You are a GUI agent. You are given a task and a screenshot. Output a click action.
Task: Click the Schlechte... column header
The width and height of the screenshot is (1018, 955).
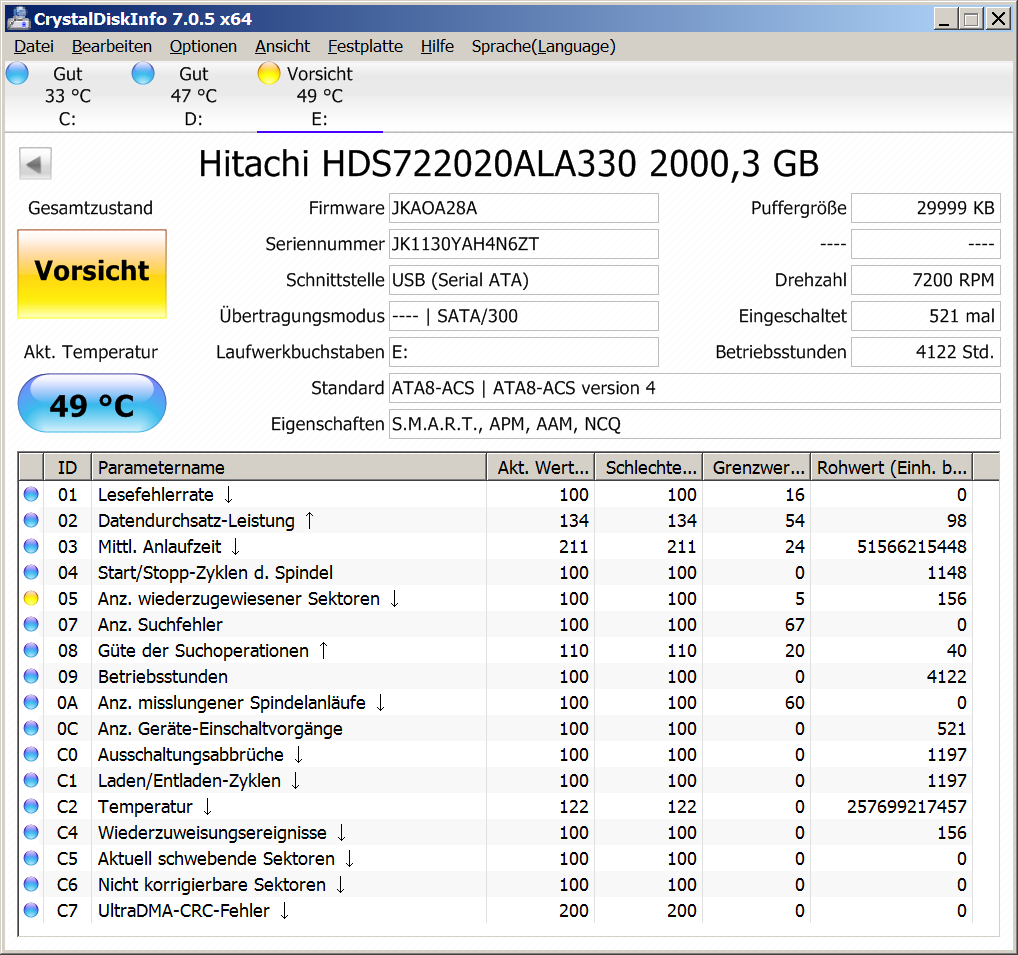(x=649, y=467)
